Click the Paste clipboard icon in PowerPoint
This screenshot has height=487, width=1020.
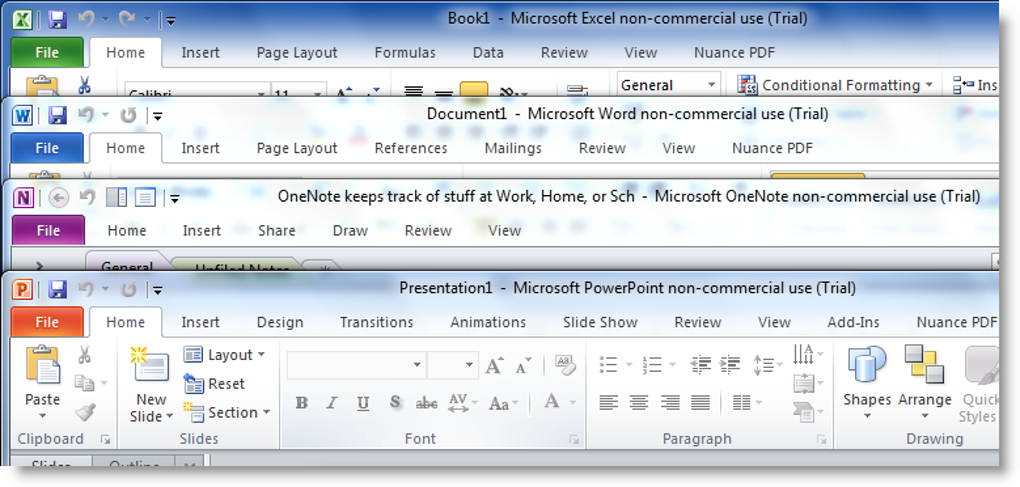[x=43, y=364]
